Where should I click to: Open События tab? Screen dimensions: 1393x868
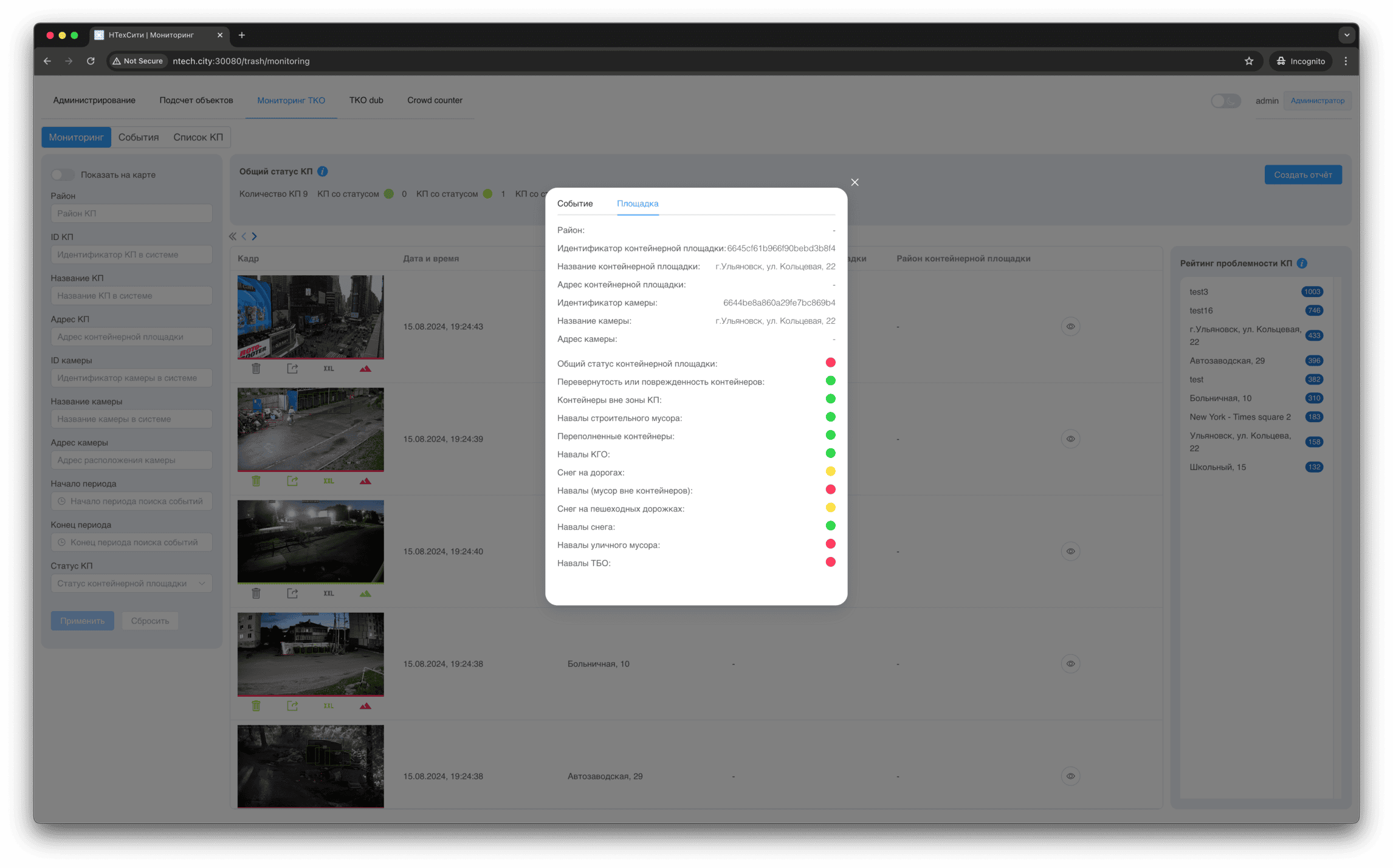(139, 137)
